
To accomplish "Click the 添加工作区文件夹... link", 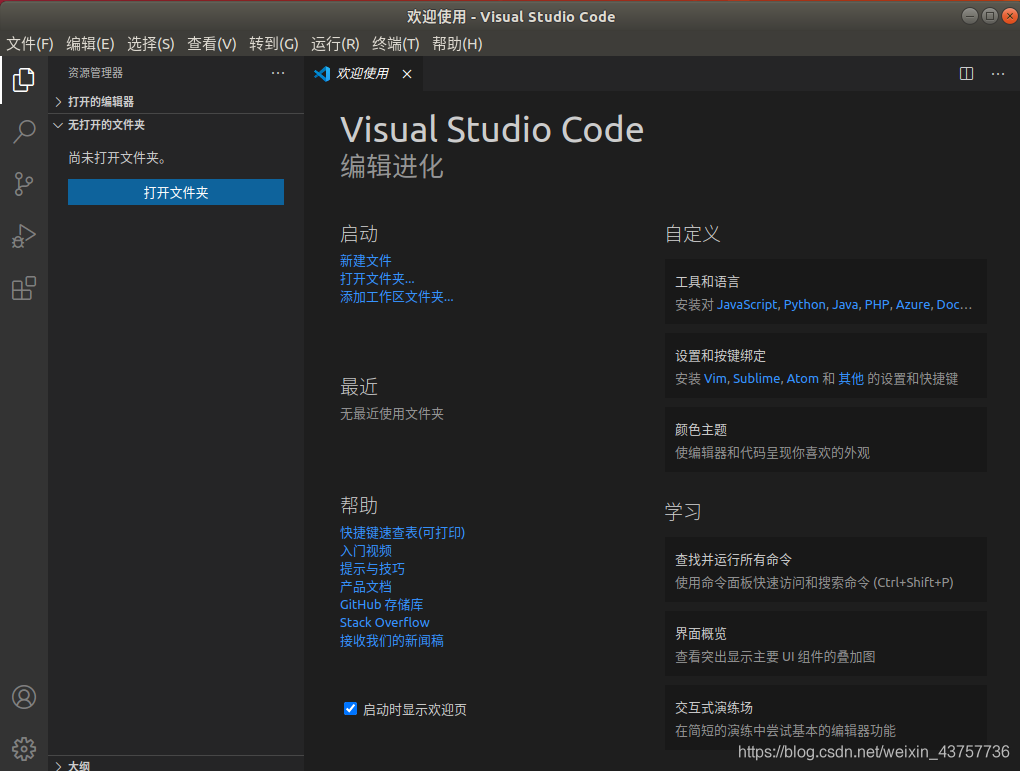I will pos(397,297).
